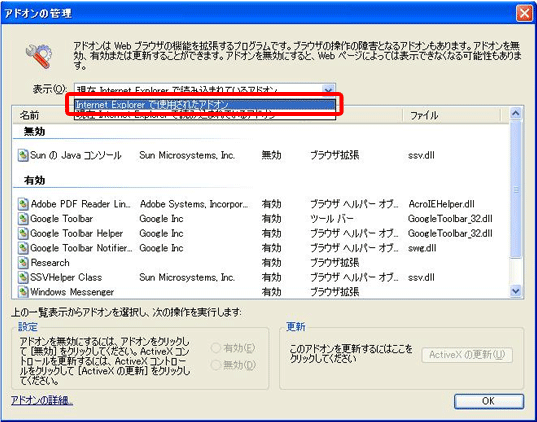Click the Google Toolbar Notifier icon

[x=23, y=248]
